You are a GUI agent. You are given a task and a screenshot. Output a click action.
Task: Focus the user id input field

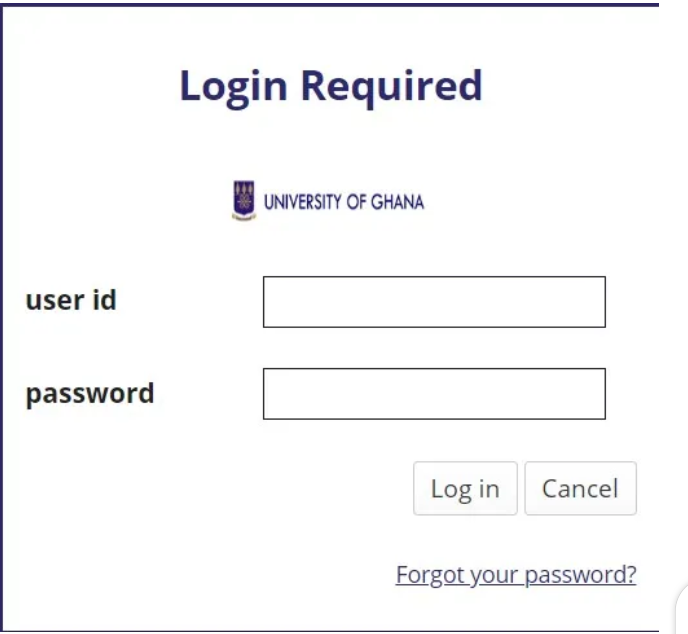[434, 302]
